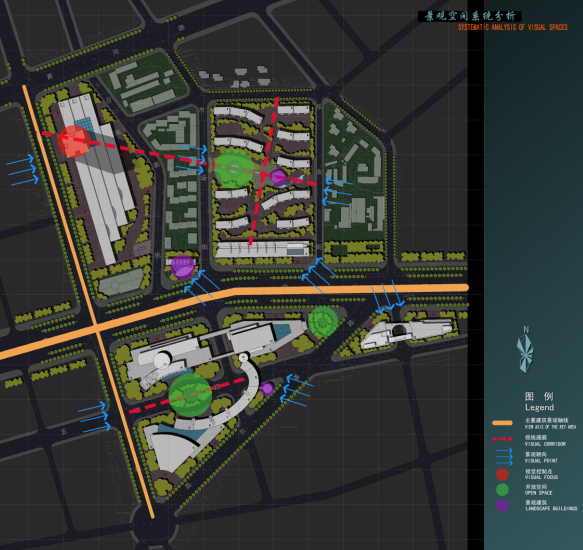Pick the green open space legend circle
This screenshot has height=550, width=583.
click(502, 490)
